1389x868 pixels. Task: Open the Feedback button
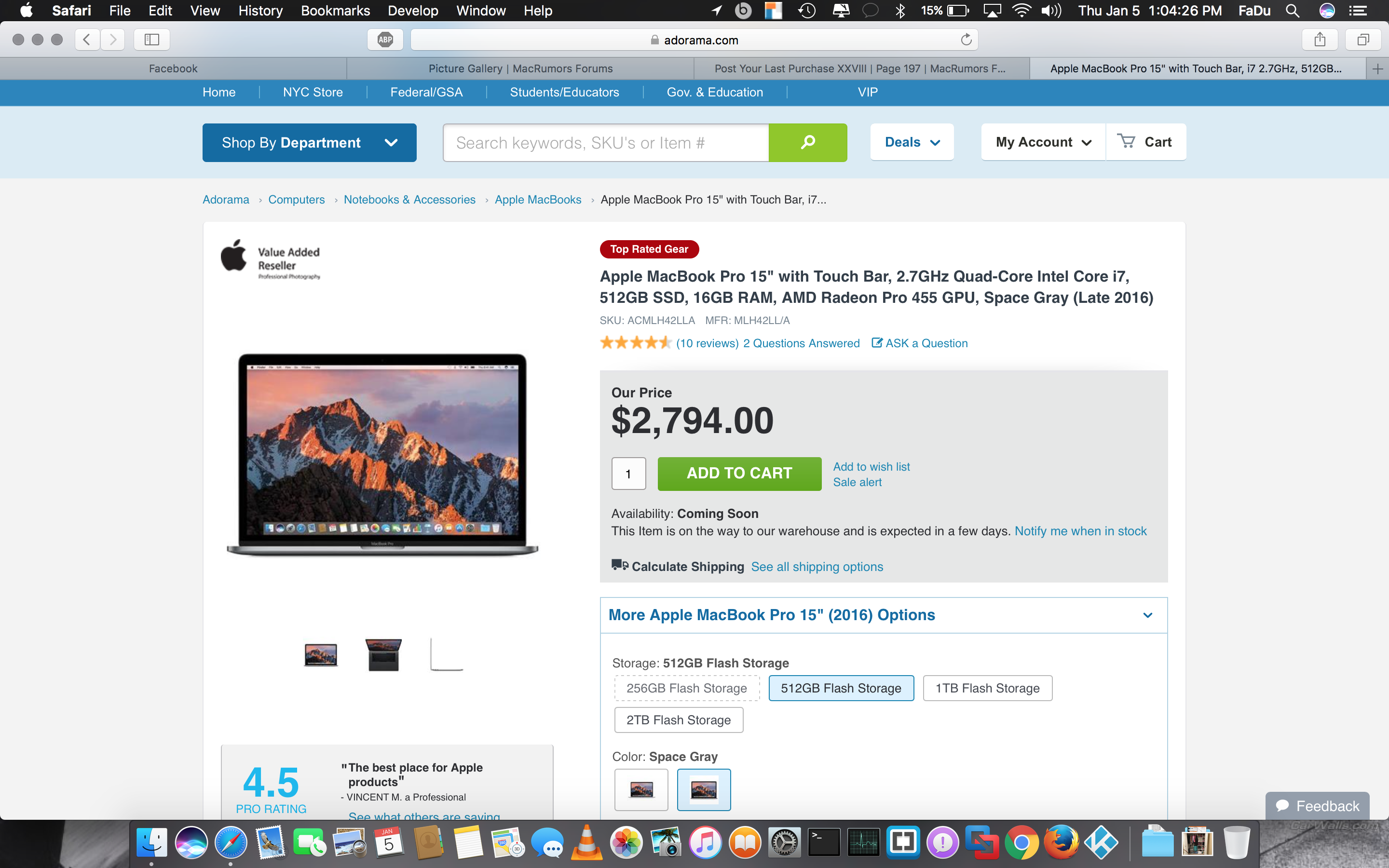point(1317,806)
